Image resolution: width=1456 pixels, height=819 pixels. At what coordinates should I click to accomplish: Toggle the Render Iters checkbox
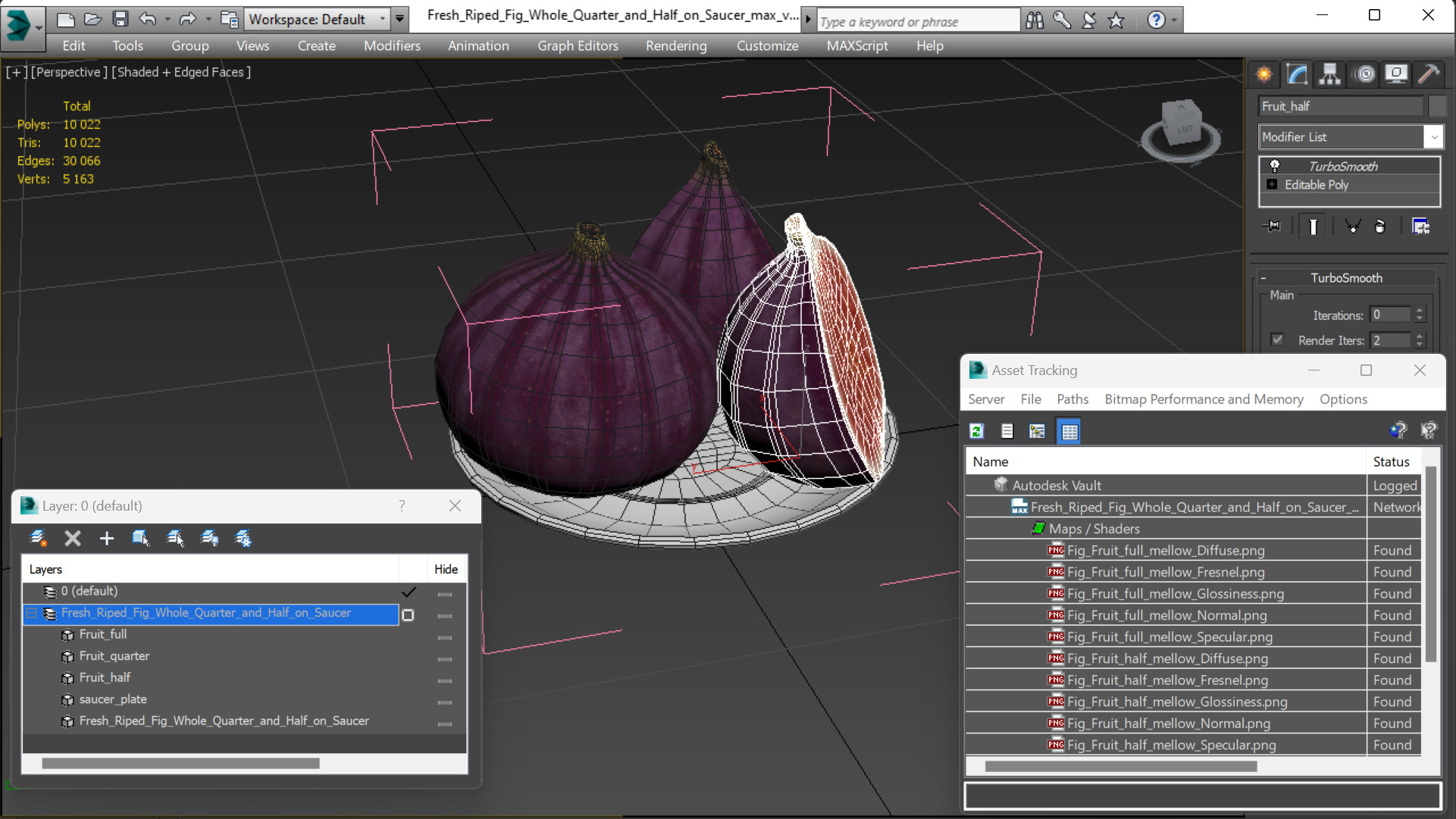click(x=1277, y=339)
